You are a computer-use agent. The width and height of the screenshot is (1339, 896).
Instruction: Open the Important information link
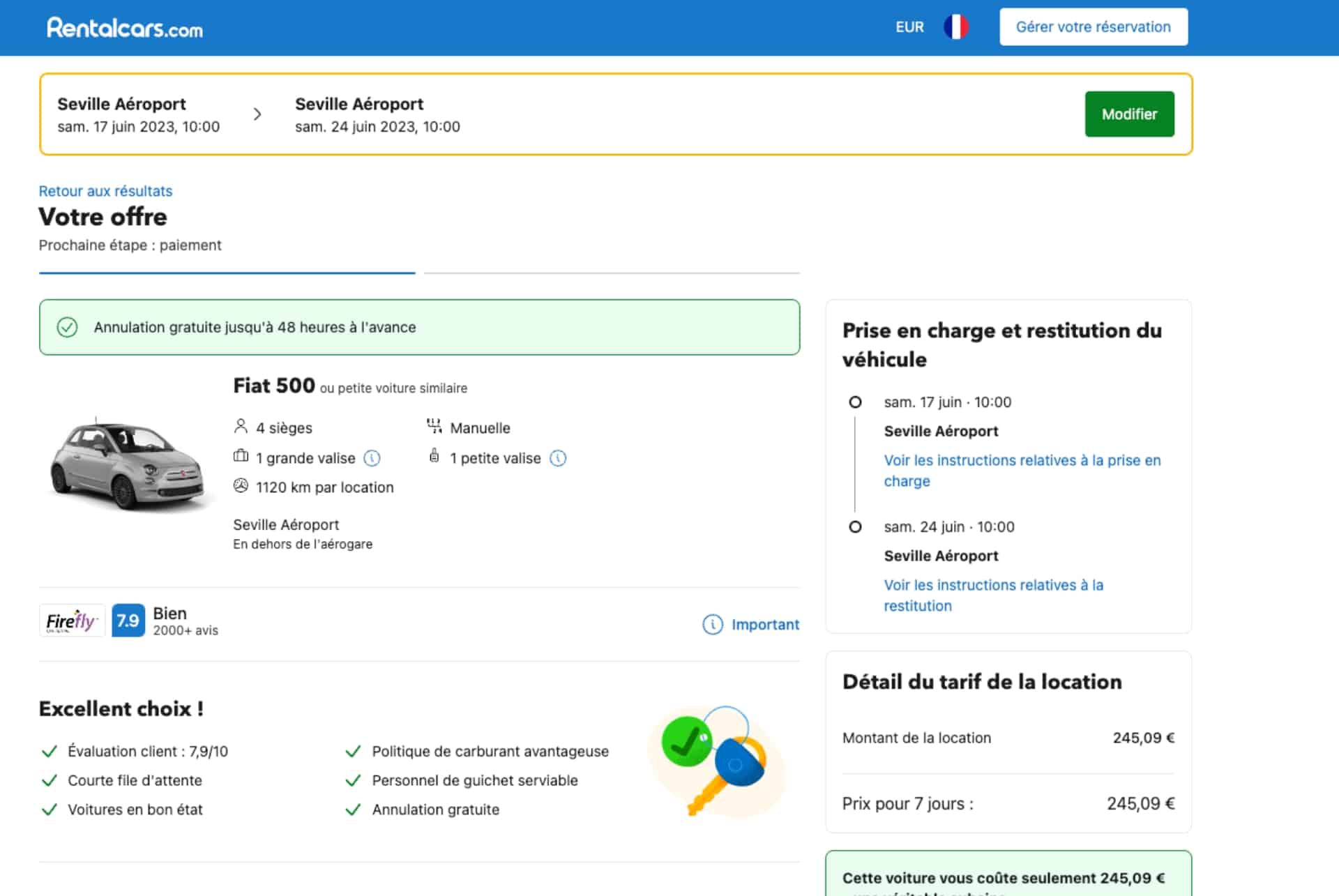(765, 625)
